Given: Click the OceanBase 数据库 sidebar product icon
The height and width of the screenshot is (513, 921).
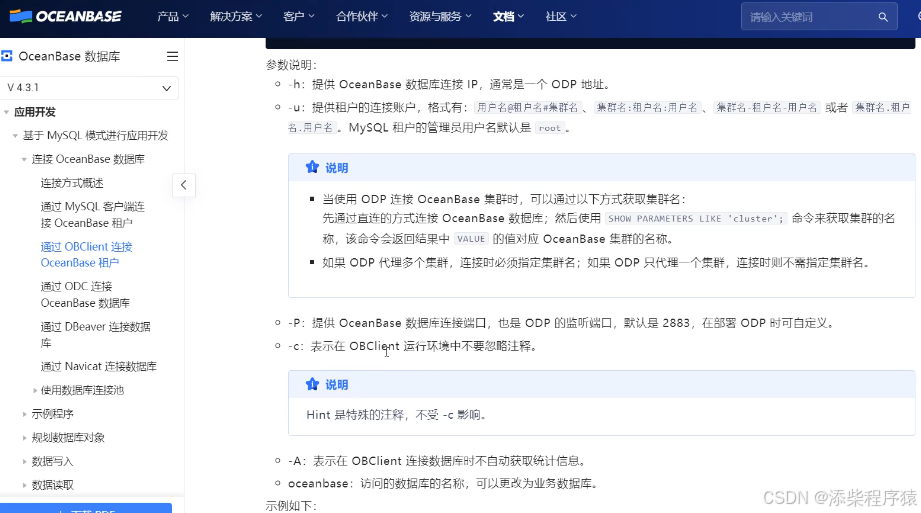Looking at the screenshot, I should click(x=6, y=56).
